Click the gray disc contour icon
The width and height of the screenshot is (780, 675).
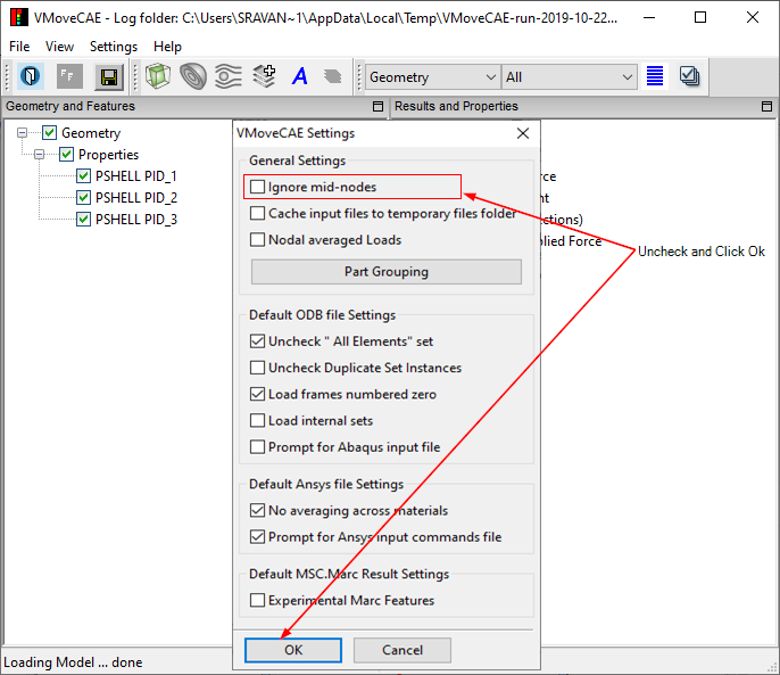(193, 77)
